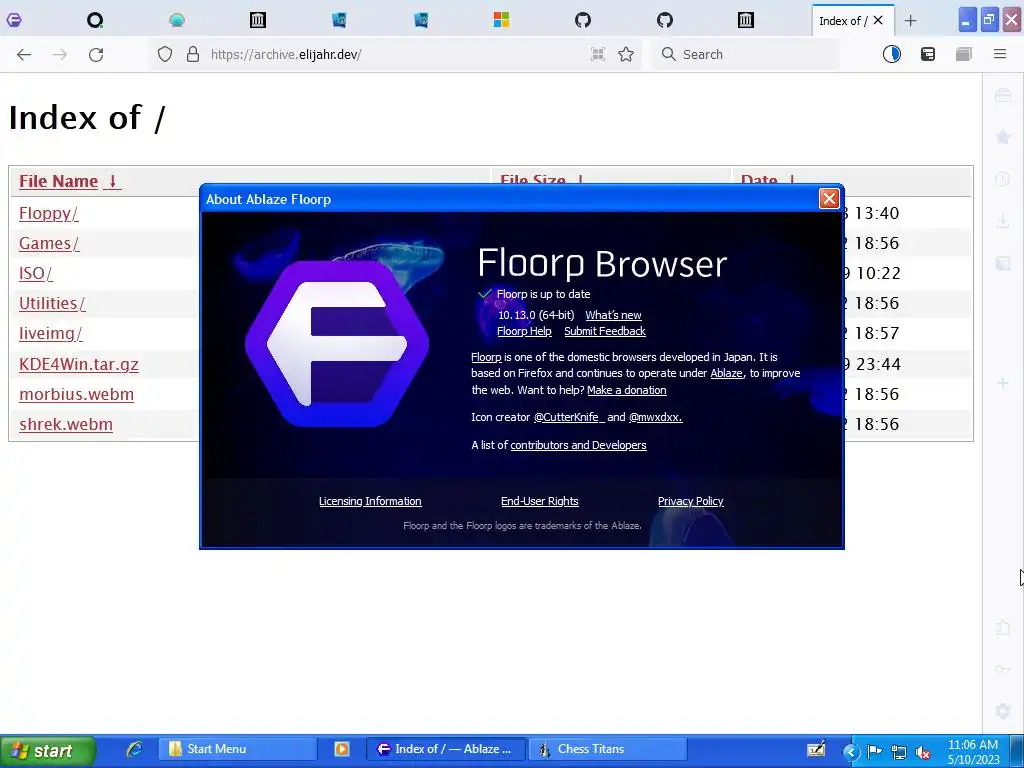Click the orange media player taskbar icon
The height and width of the screenshot is (768, 1024).
[342, 749]
